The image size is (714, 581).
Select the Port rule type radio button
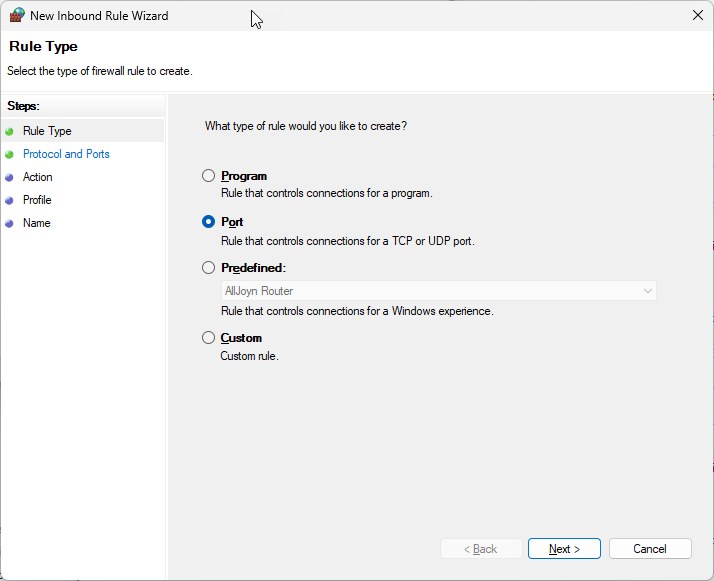coord(208,222)
